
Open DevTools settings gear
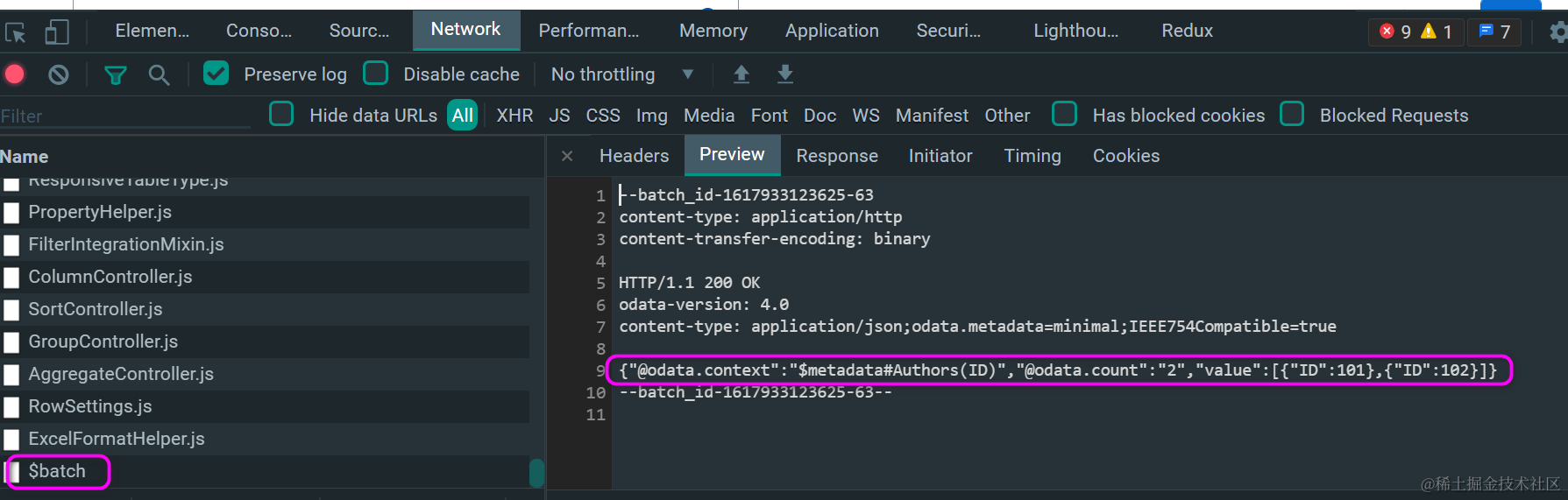click(x=1558, y=32)
